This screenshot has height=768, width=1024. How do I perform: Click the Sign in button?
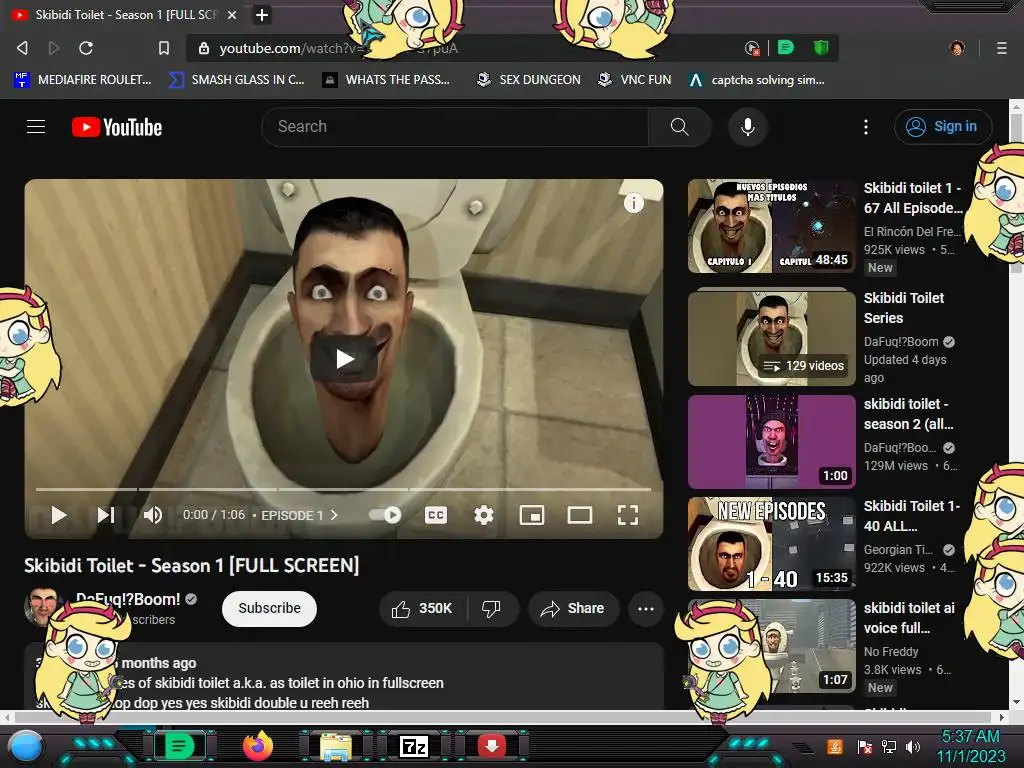943,127
